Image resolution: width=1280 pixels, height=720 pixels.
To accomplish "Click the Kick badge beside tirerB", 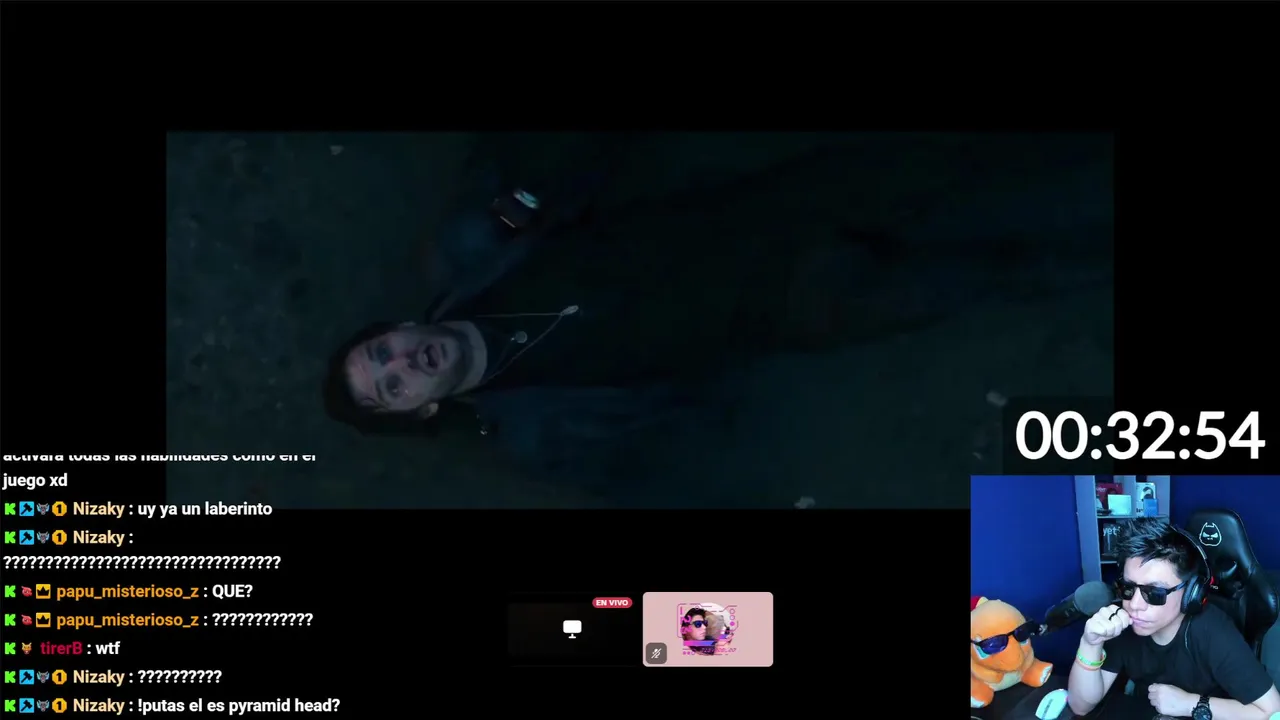I will pyautogui.click(x=10, y=649).
